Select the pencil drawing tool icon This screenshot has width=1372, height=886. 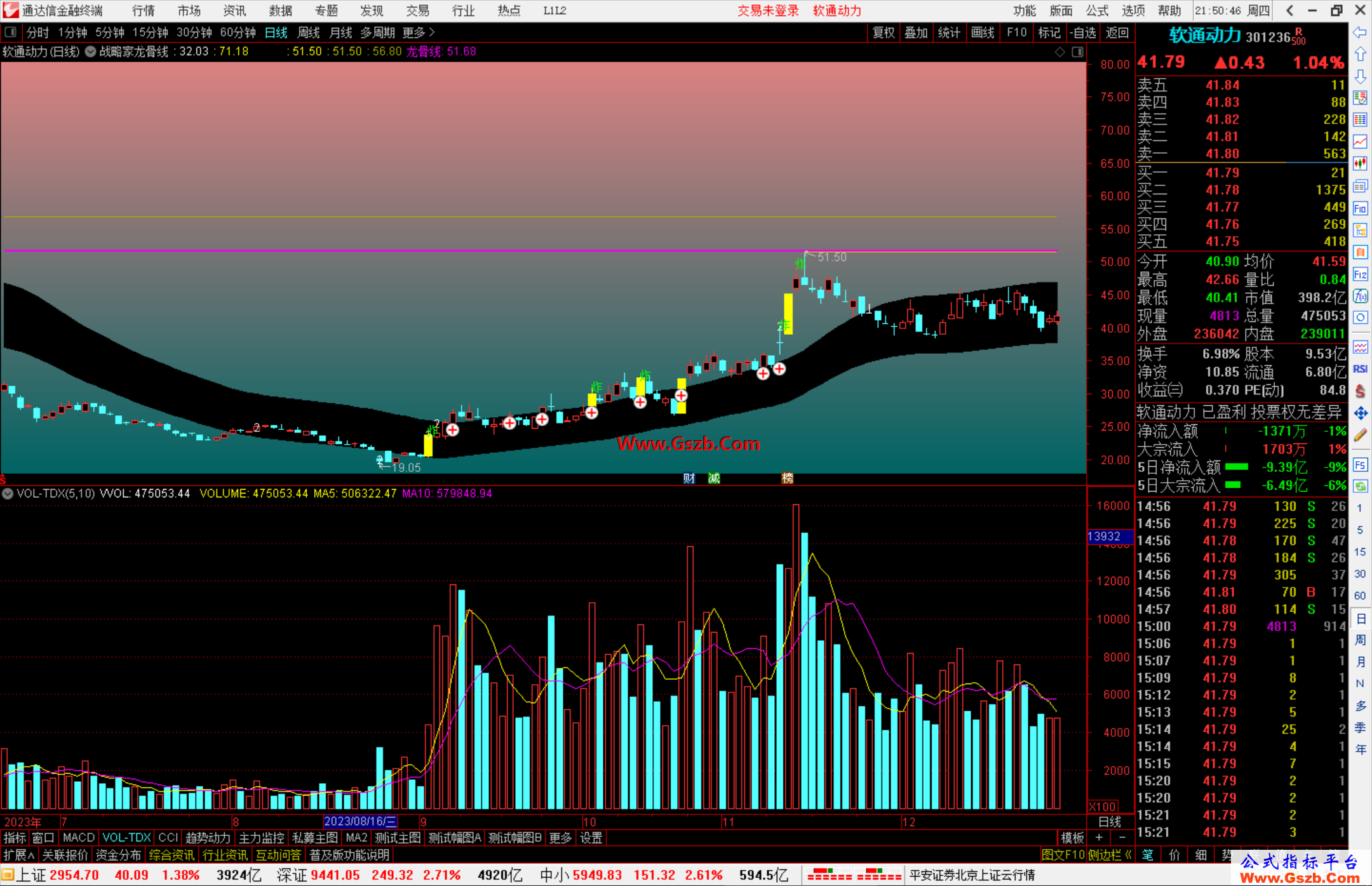(x=1360, y=436)
